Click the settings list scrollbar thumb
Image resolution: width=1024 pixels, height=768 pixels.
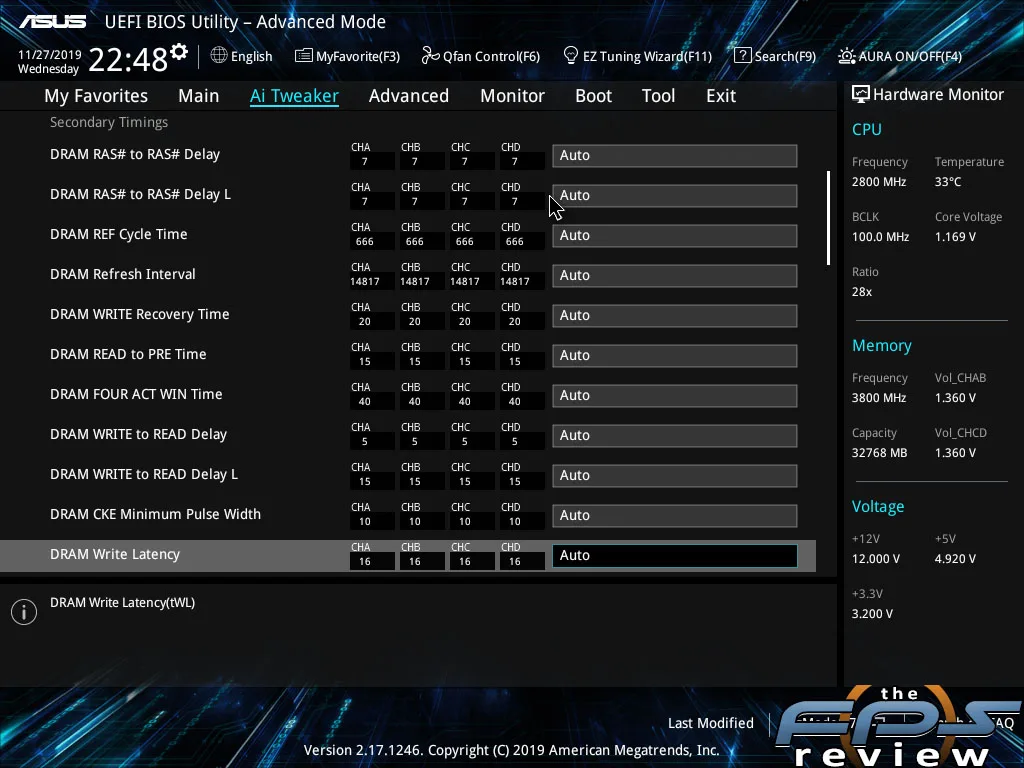pos(828,218)
